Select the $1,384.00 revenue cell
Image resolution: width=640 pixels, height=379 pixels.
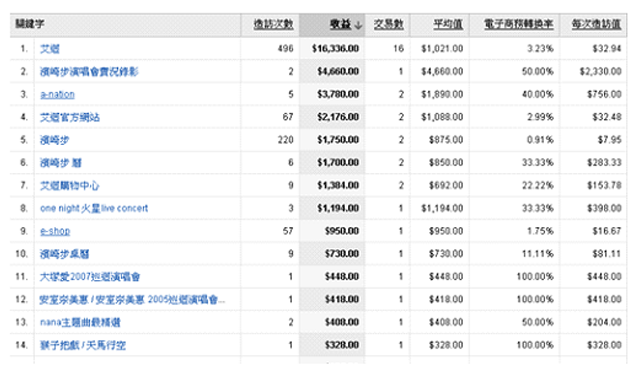pyautogui.click(x=338, y=186)
